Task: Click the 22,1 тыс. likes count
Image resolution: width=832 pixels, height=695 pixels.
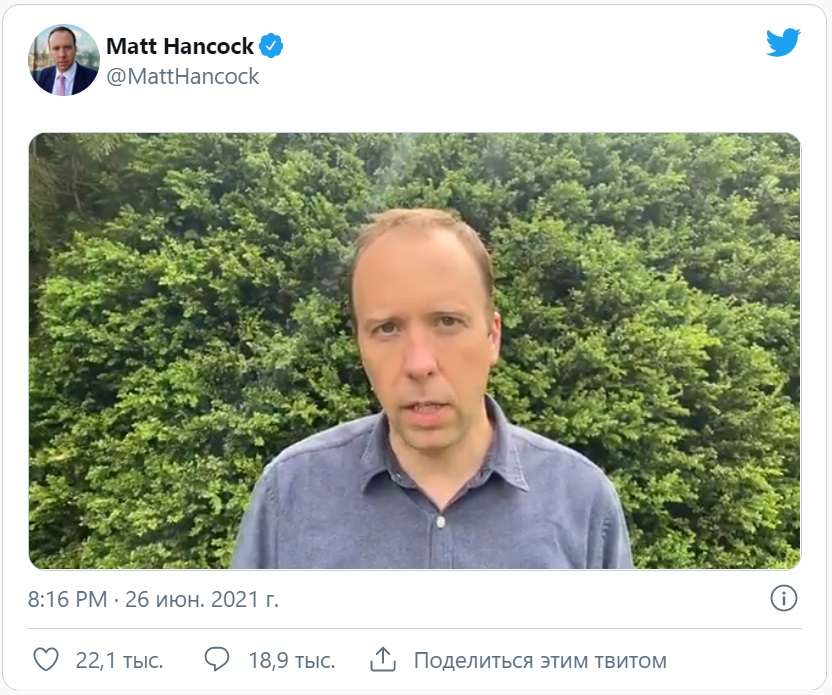Action: 119,661
